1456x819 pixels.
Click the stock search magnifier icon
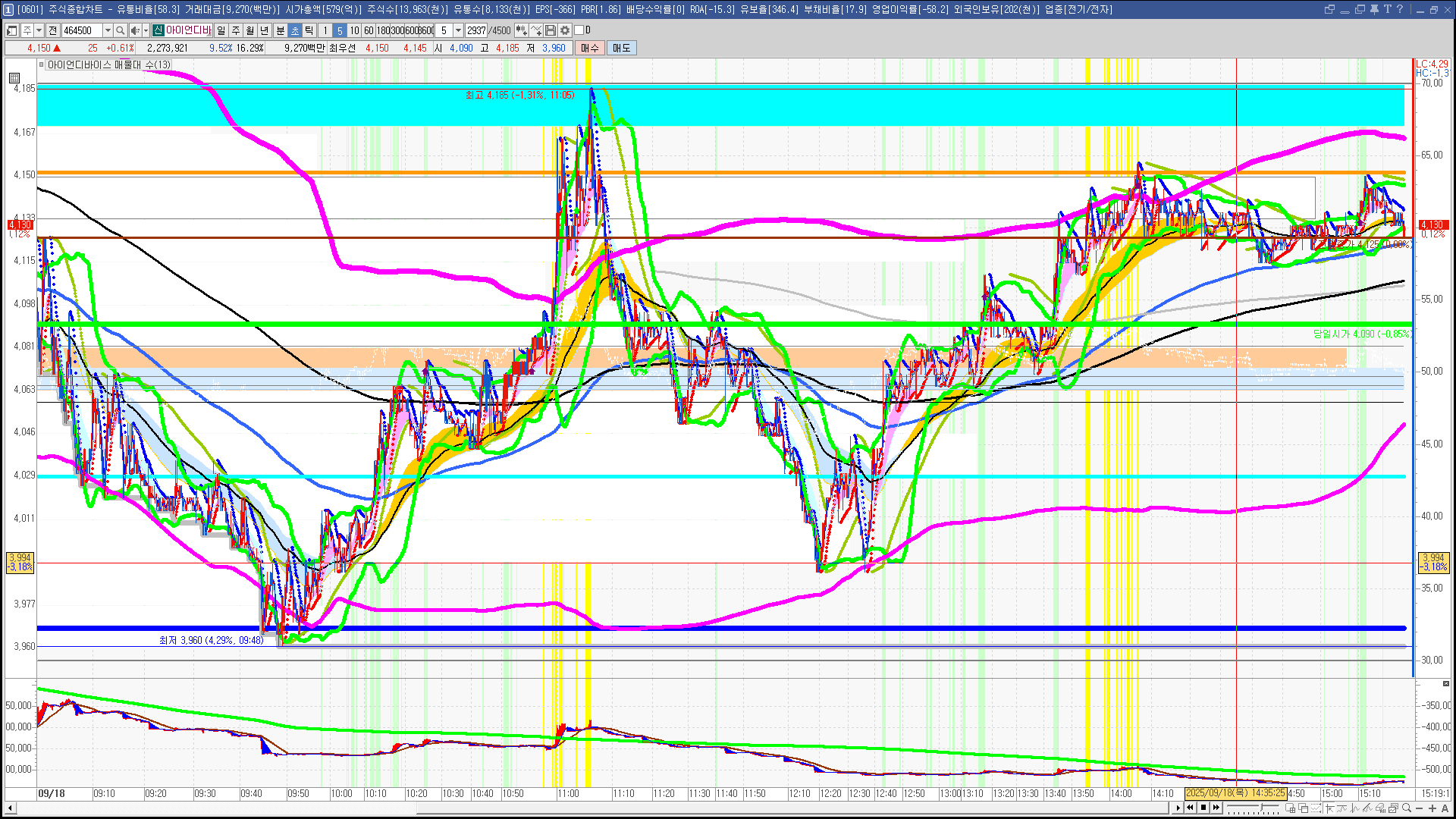click(121, 30)
